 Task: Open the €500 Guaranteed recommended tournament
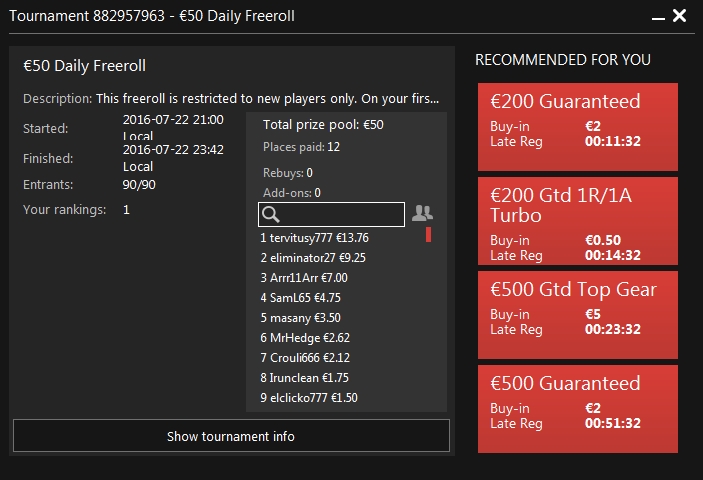[577, 409]
